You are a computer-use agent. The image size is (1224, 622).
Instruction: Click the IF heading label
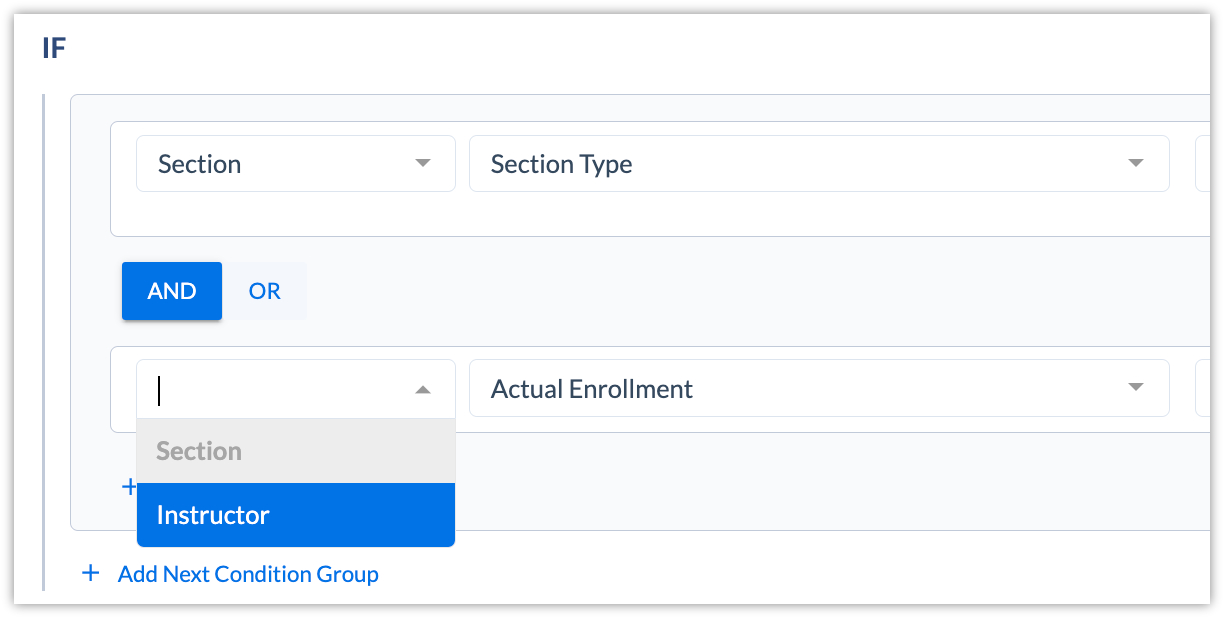click(x=54, y=48)
